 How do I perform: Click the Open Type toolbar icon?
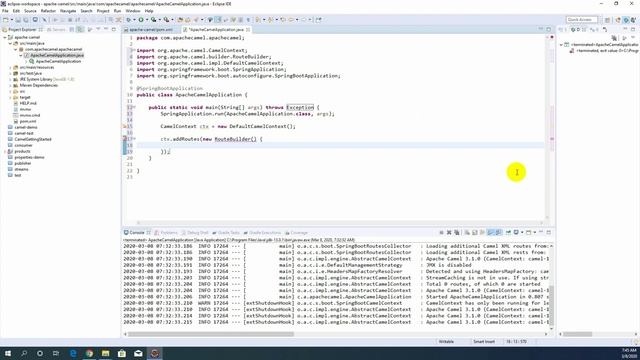pyautogui.click(x=180, y=20)
